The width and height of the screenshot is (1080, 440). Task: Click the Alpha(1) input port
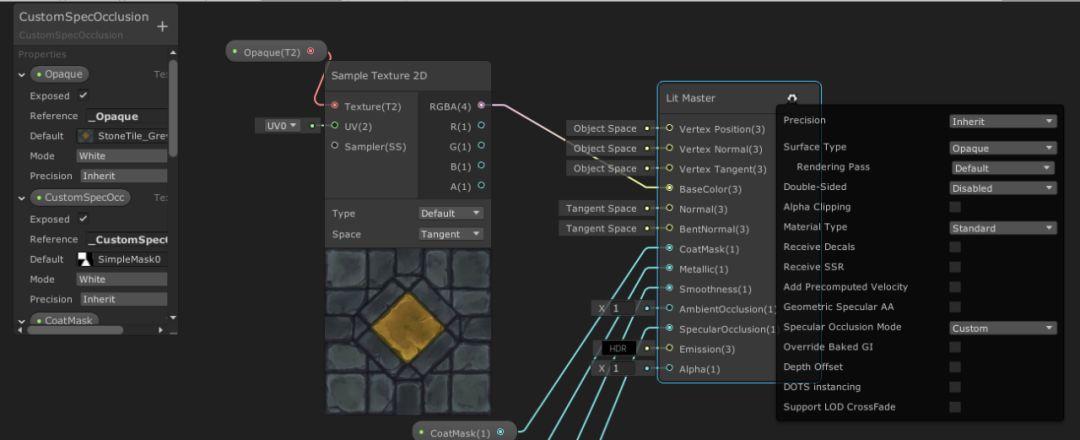[x=669, y=368]
